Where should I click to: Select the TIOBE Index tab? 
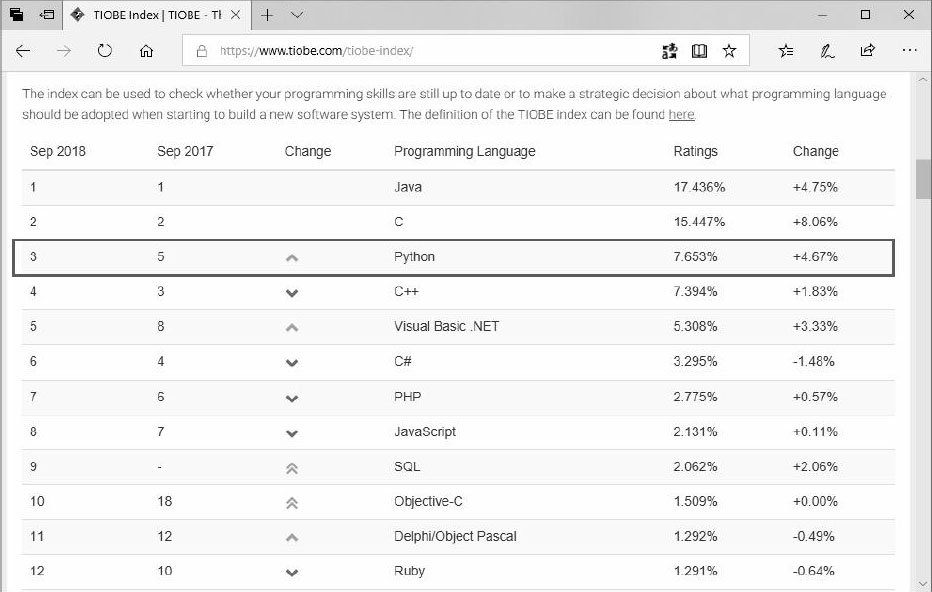[x=156, y=15]
